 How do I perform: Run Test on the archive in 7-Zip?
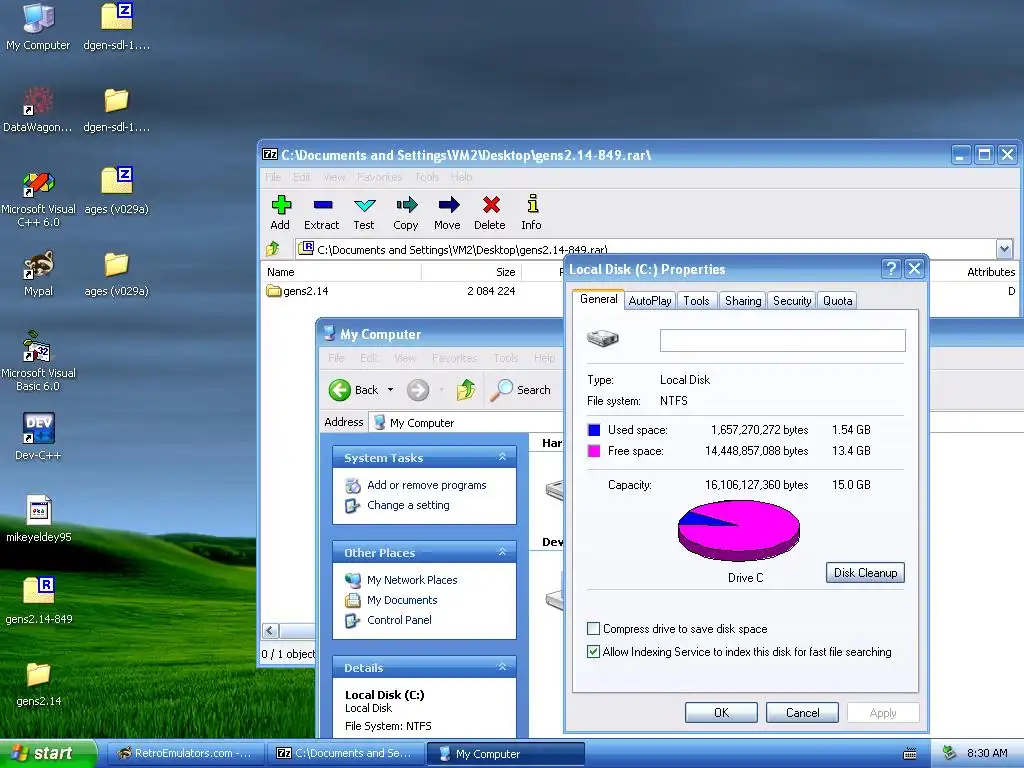tap(364, 213)
